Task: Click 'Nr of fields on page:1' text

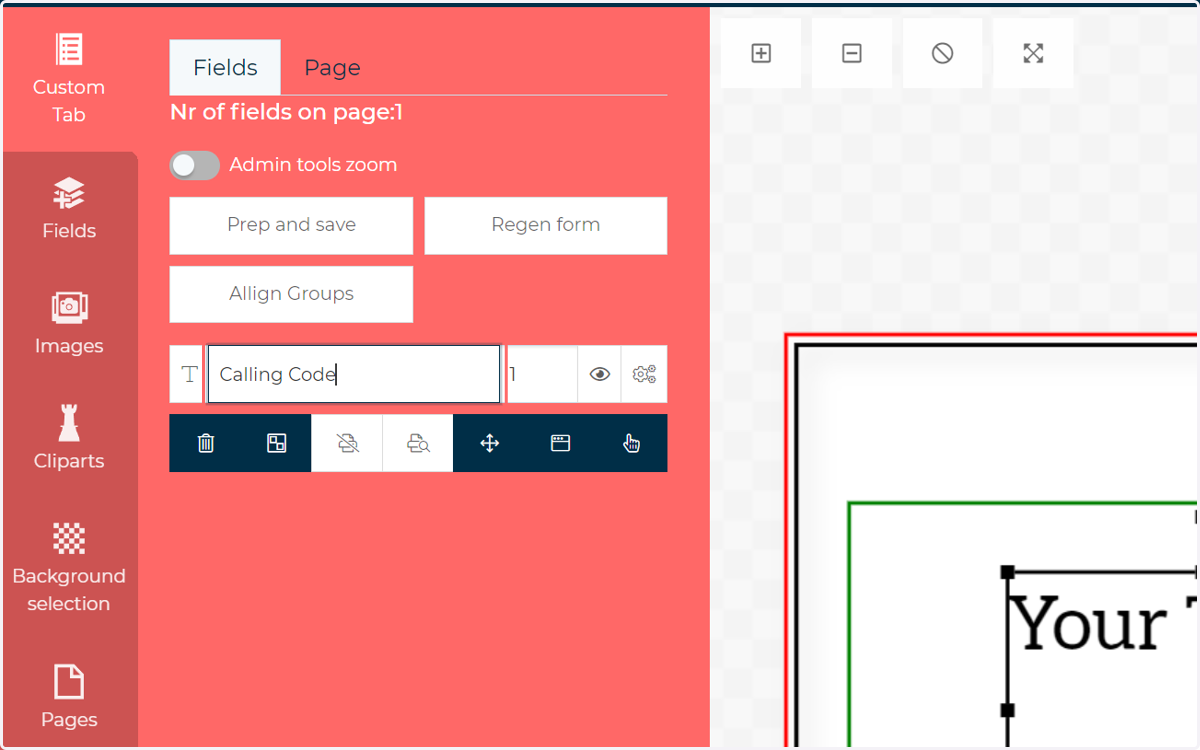Action: coord(286,112)
